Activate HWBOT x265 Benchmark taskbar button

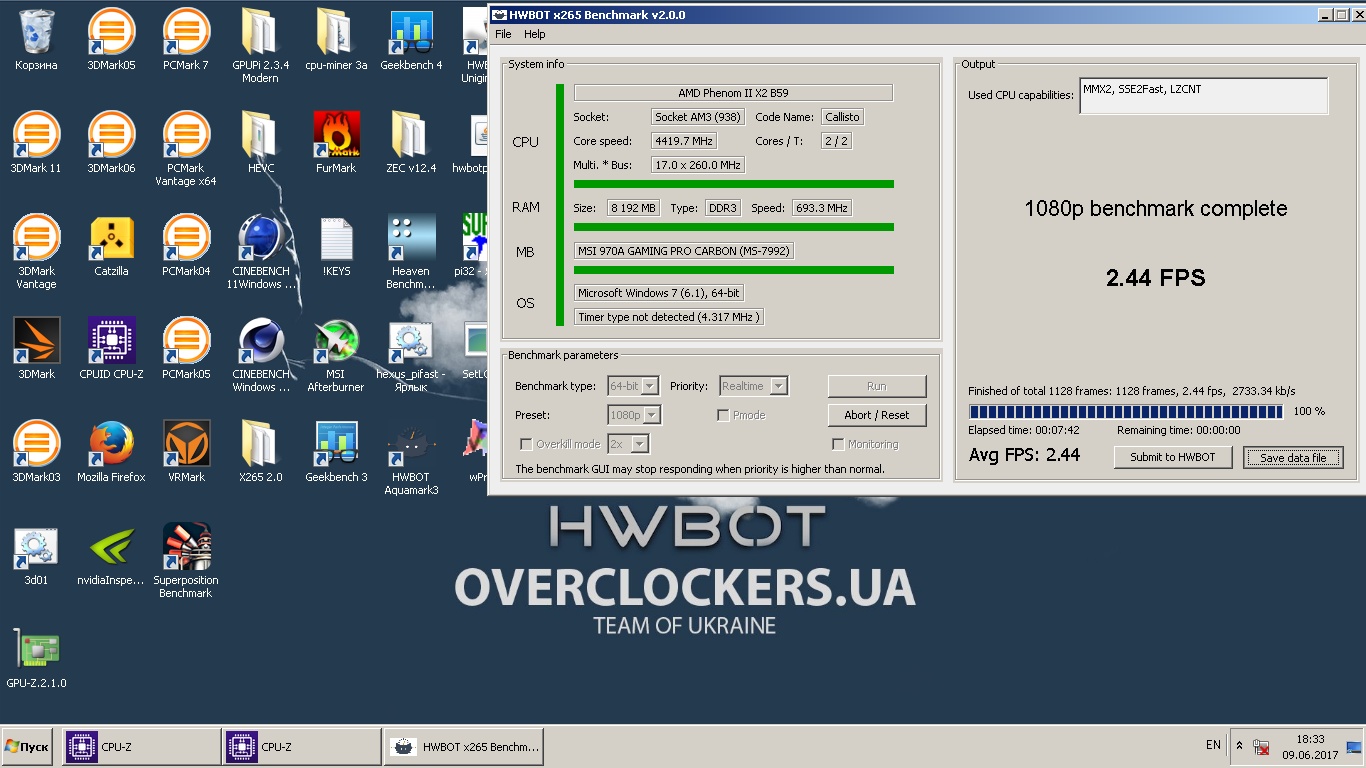[x=464, y=747]
